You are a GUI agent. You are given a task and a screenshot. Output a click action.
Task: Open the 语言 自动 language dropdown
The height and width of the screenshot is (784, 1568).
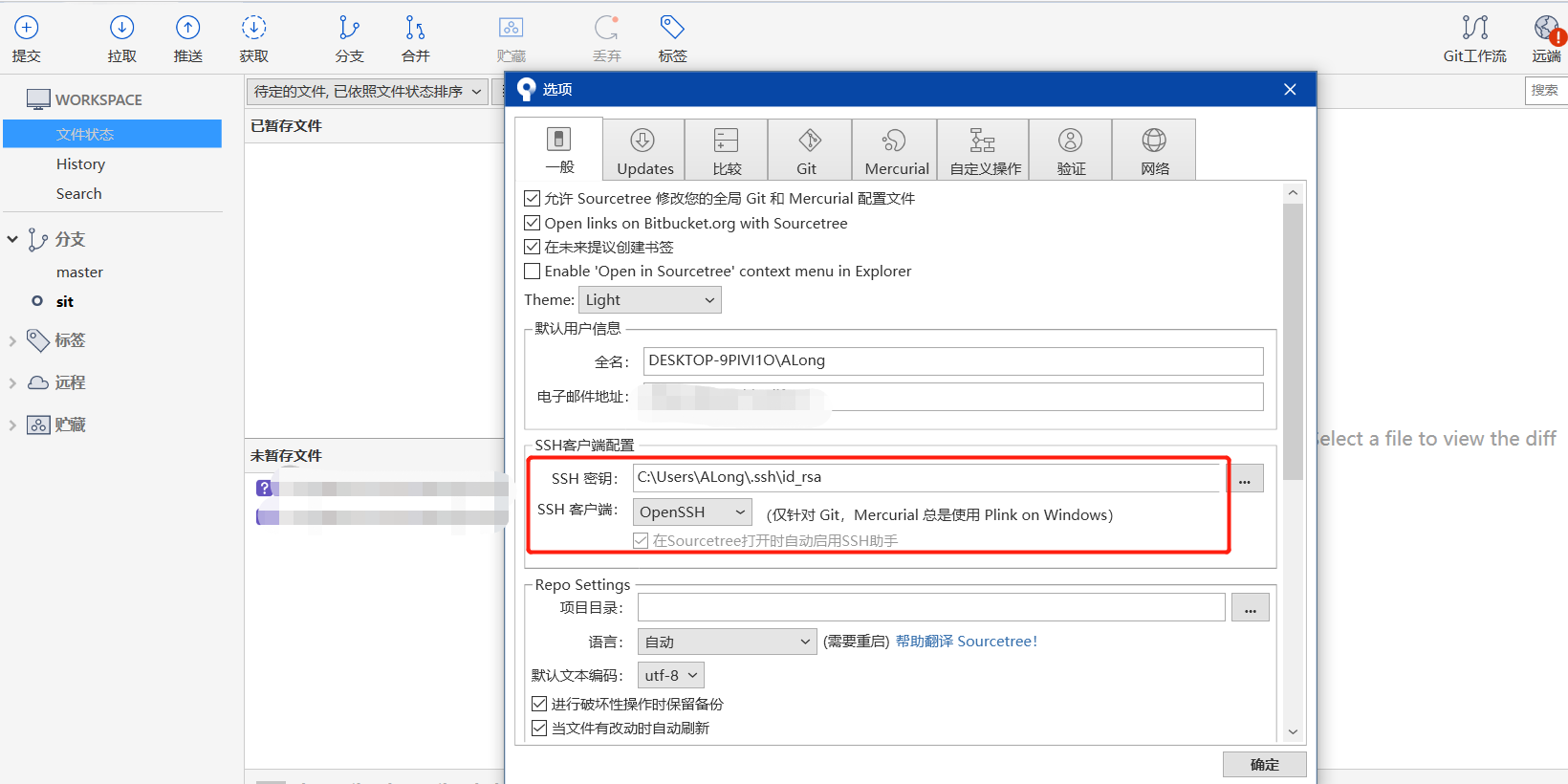coord(728,642)
